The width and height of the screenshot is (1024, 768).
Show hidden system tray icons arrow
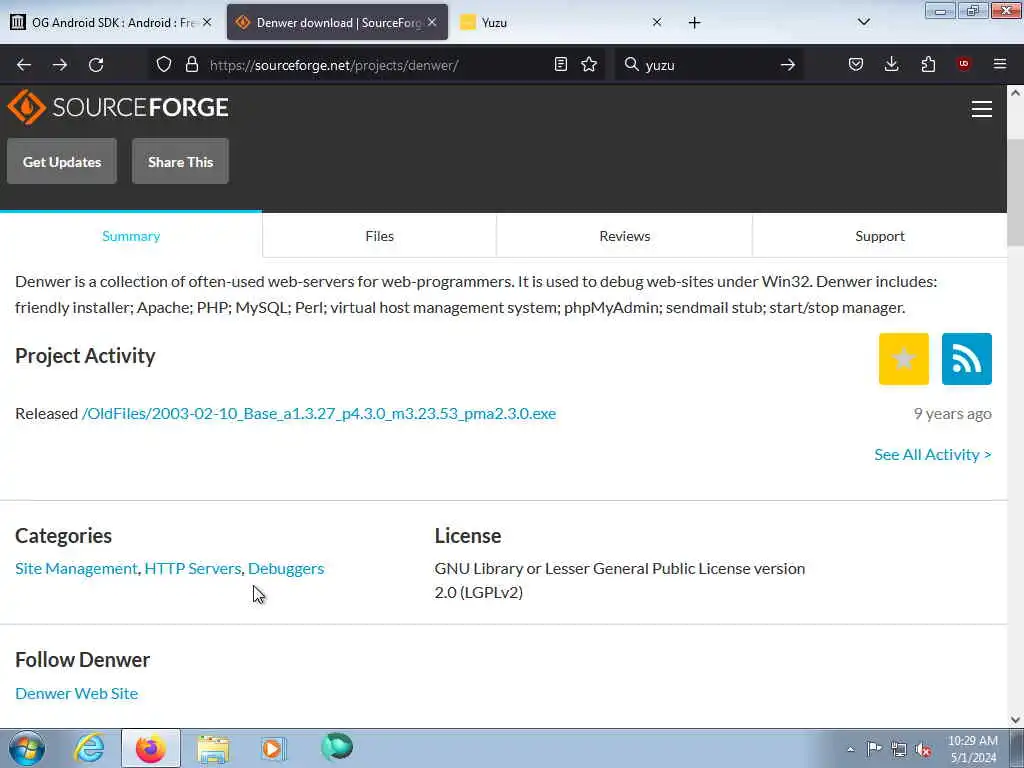(x=850, y=749)
